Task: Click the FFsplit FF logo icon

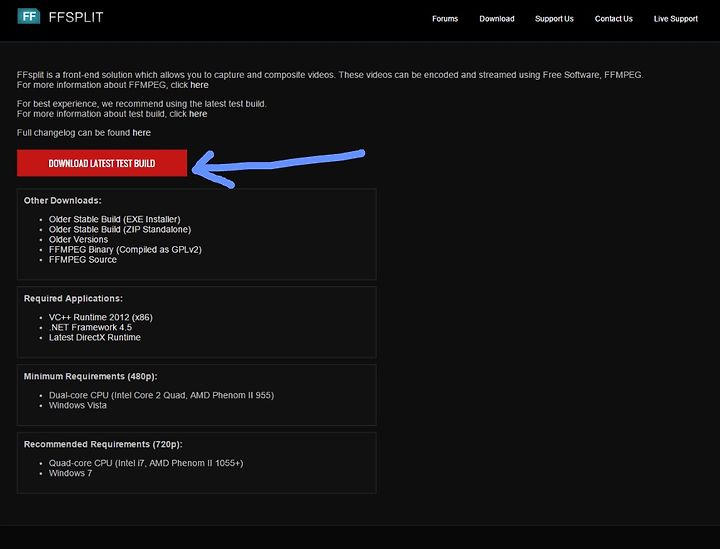Action: tap(28, 17)
